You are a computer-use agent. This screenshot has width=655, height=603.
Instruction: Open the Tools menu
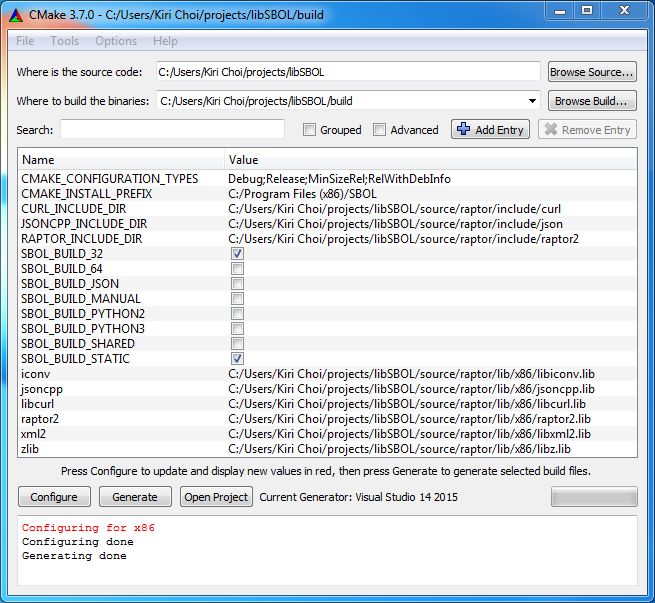pyautogui.click(x=65, y=41)
